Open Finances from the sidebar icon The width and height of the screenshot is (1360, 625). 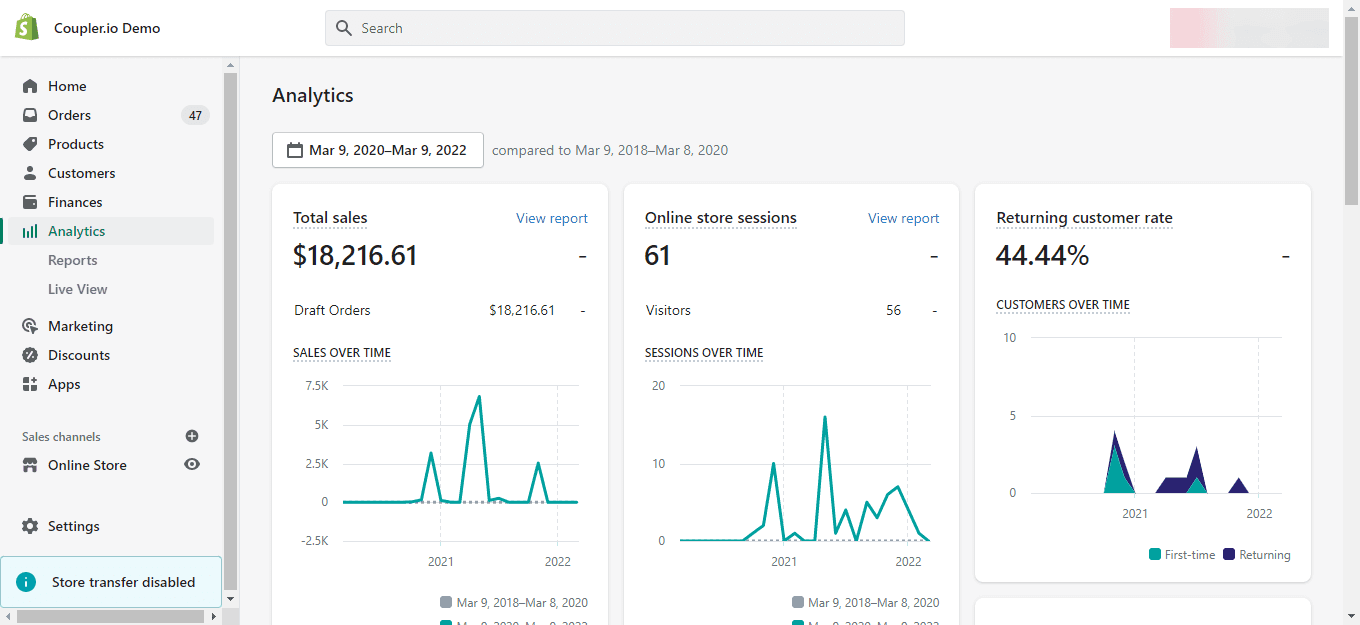tap(29, 201)
